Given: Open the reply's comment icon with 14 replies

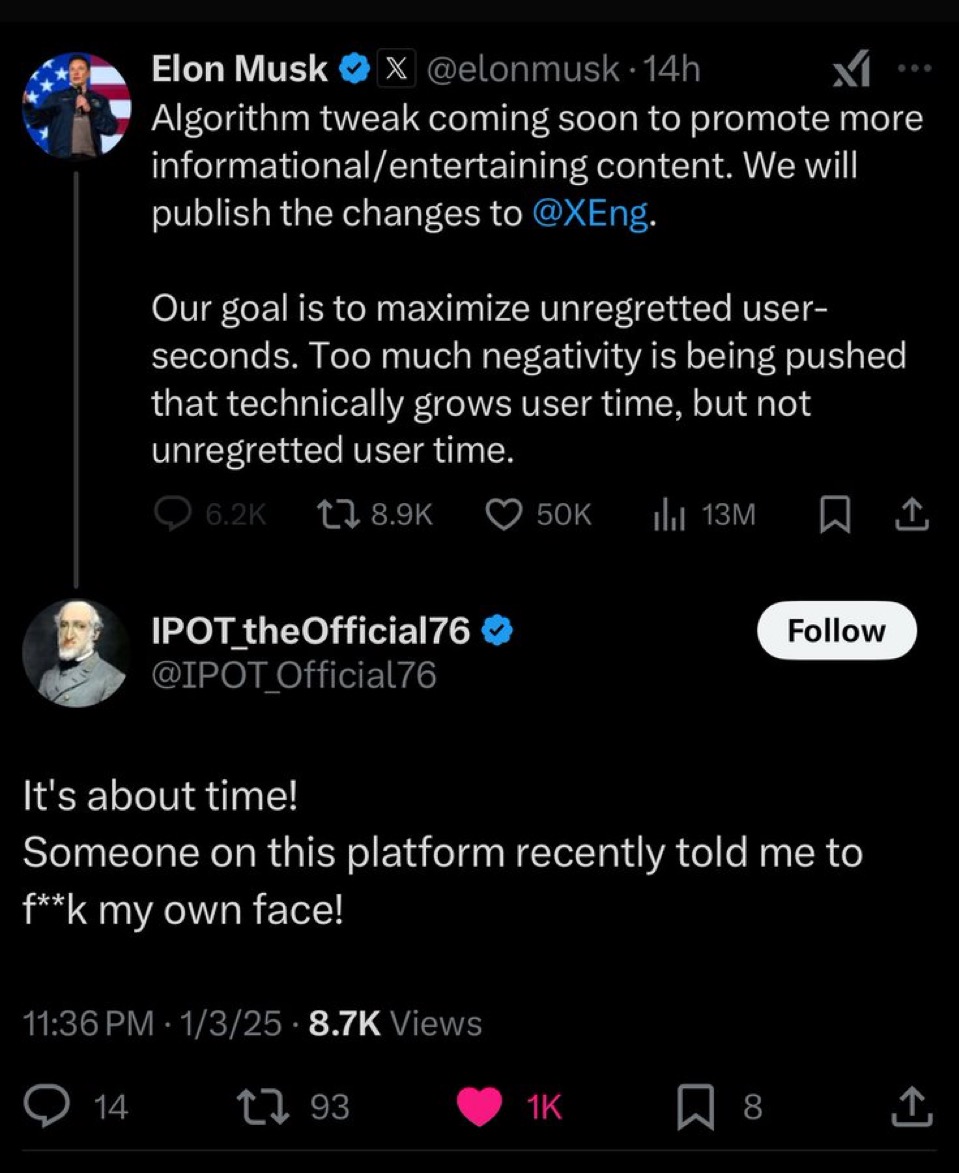Looking at the screenshot, I should tap(76, 1106).
